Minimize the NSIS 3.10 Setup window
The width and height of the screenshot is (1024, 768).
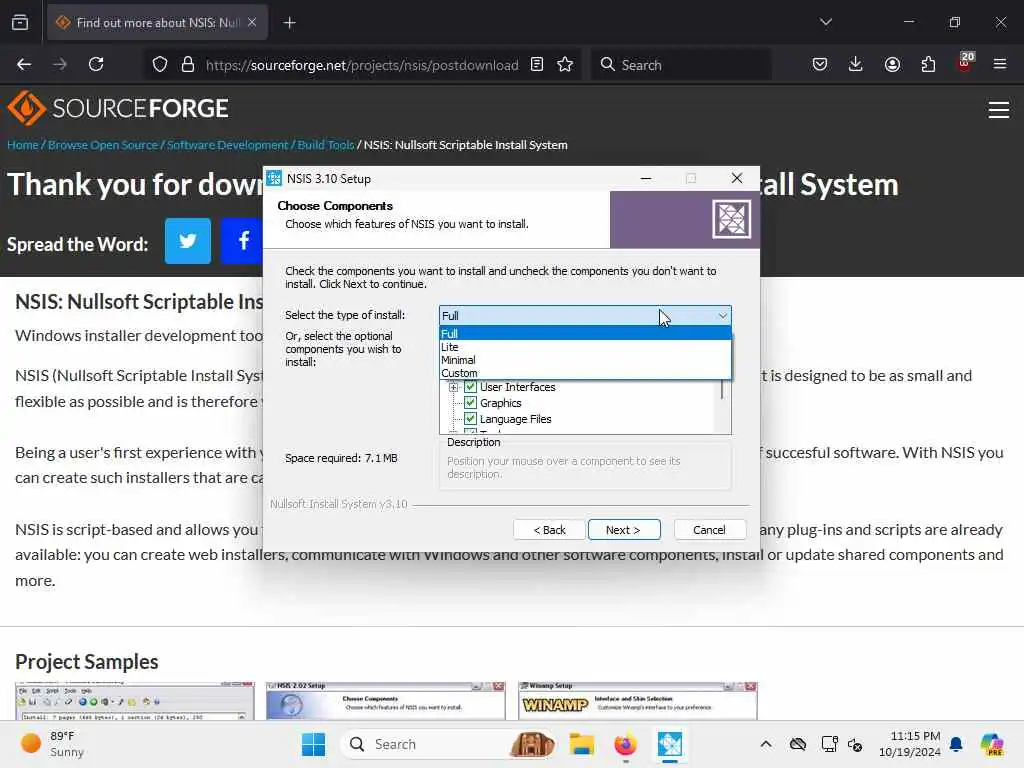tap(646, 178)
